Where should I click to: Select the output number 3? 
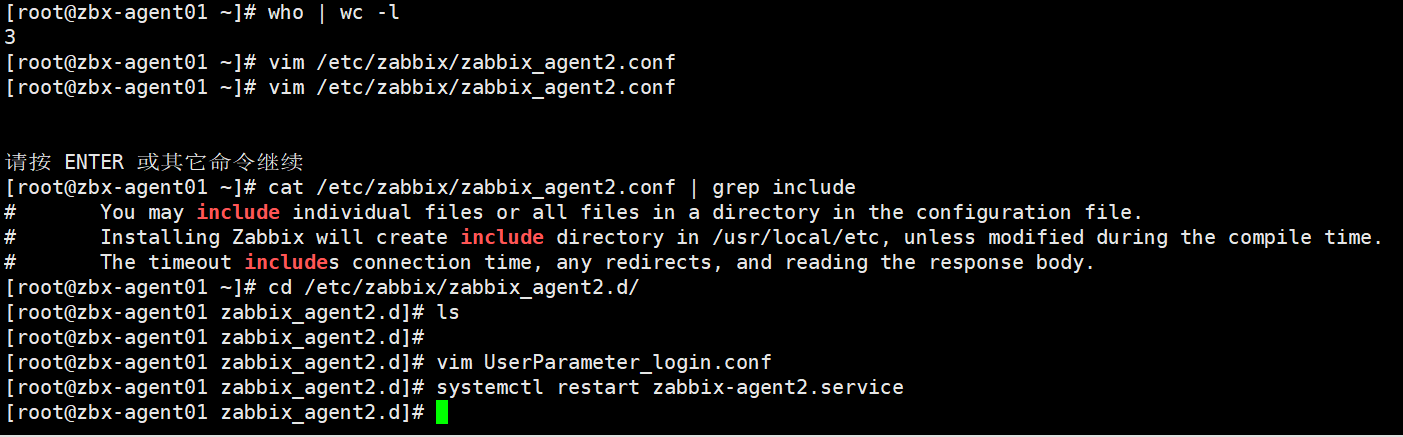[10, 37]
